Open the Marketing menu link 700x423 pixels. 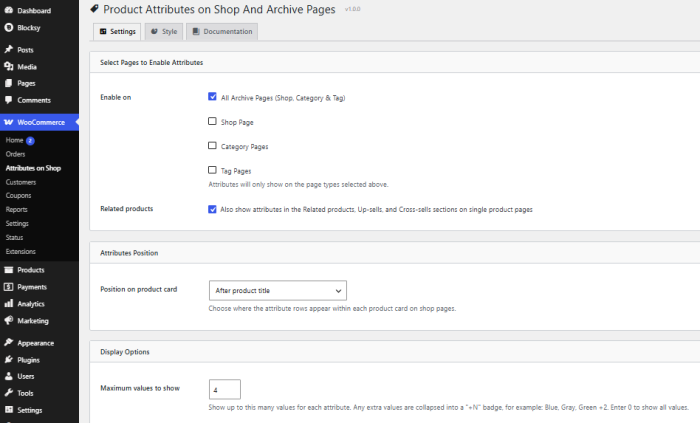tap(33, 321)
